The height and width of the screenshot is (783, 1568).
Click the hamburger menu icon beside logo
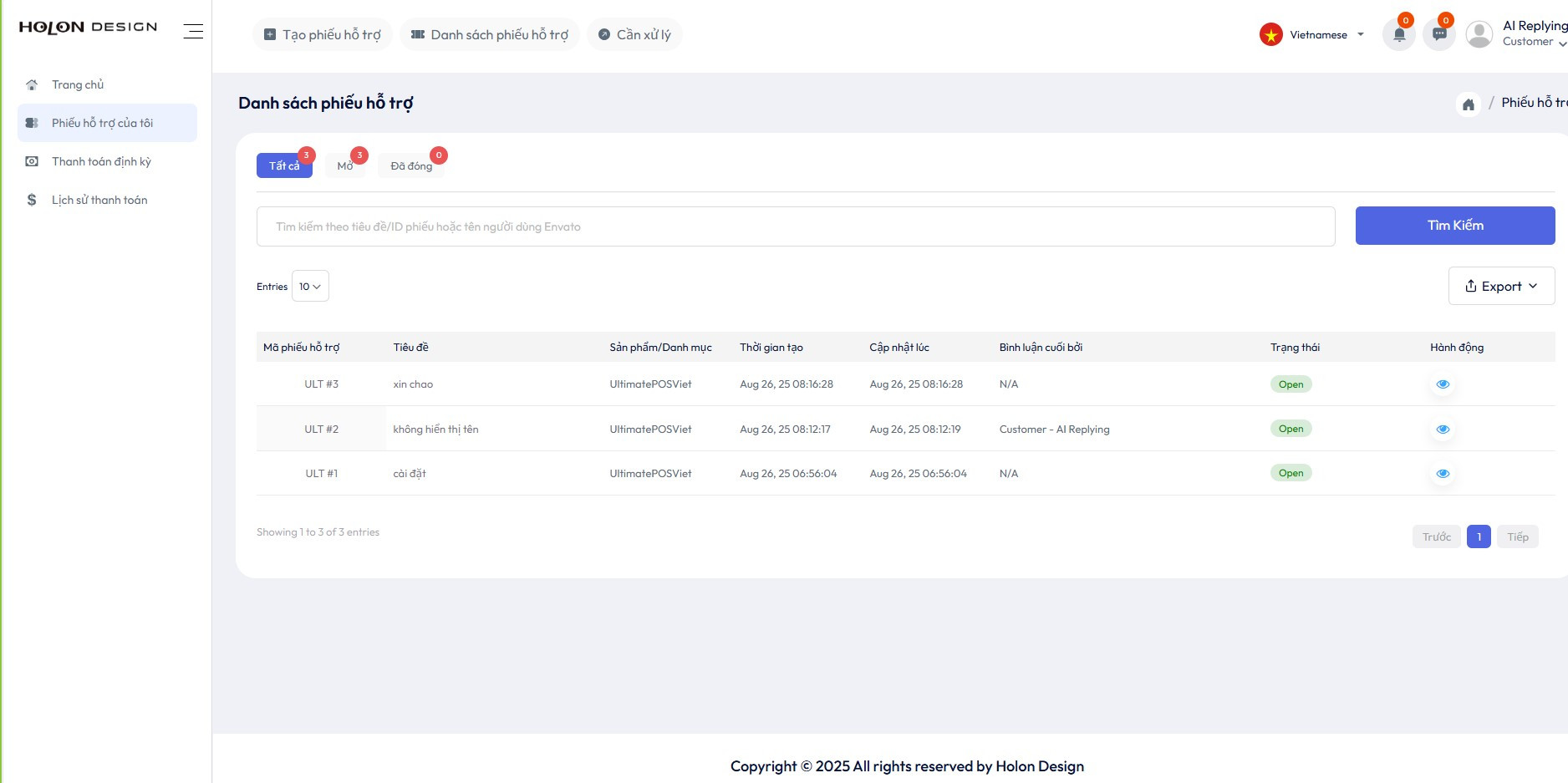[193, 31]
